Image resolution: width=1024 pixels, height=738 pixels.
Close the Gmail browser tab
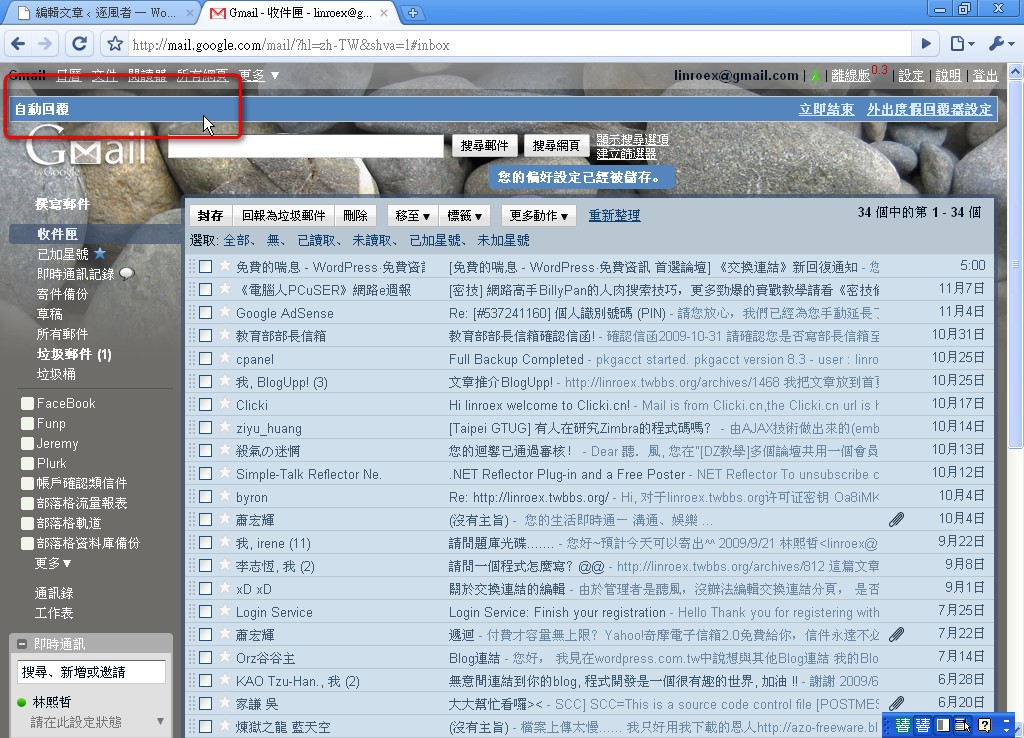(x=384, y=12)
